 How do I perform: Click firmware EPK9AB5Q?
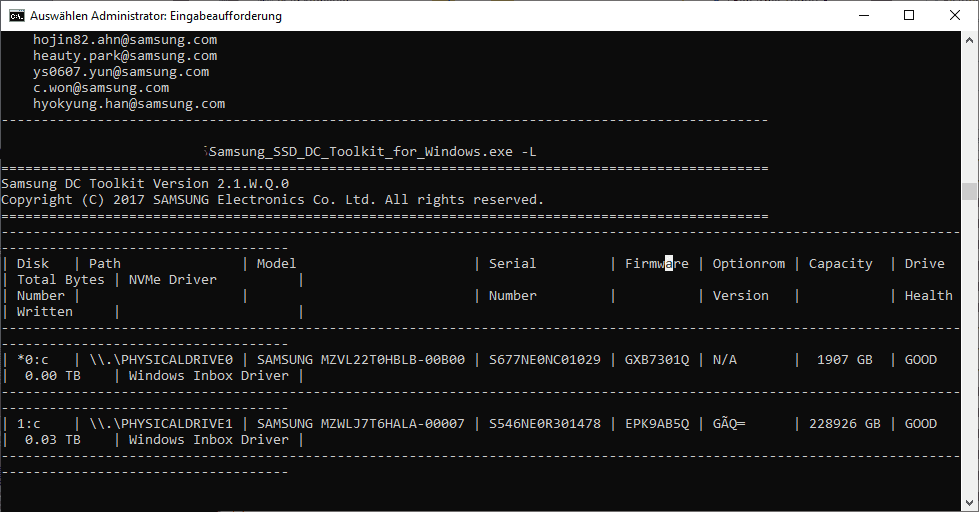(x=657, y=424)
